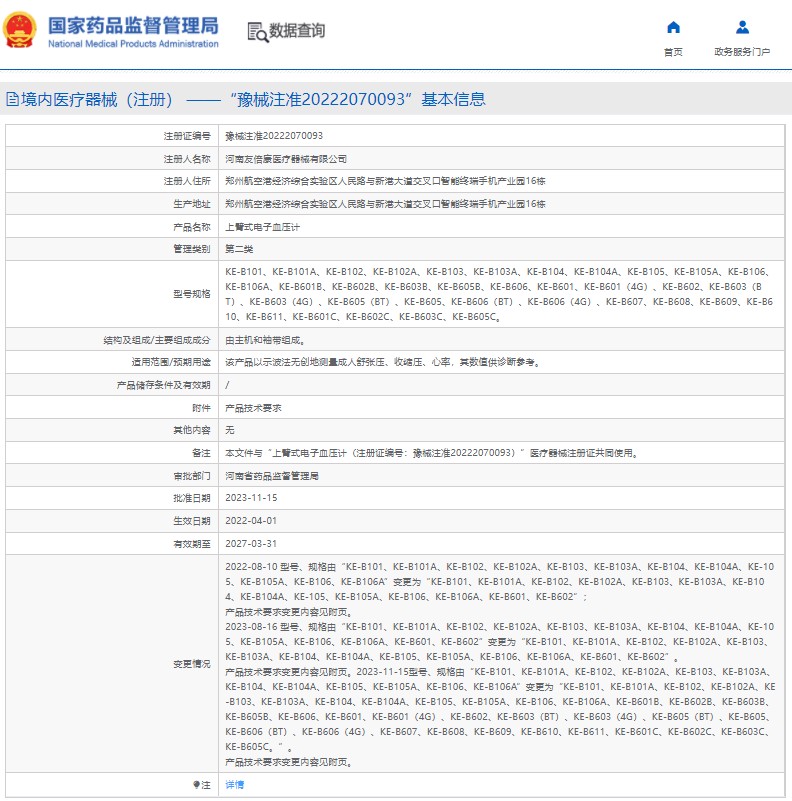792x801 pixels.
Task: Select registration number 豫械注准20222070093 value
Action: (274, 136)
